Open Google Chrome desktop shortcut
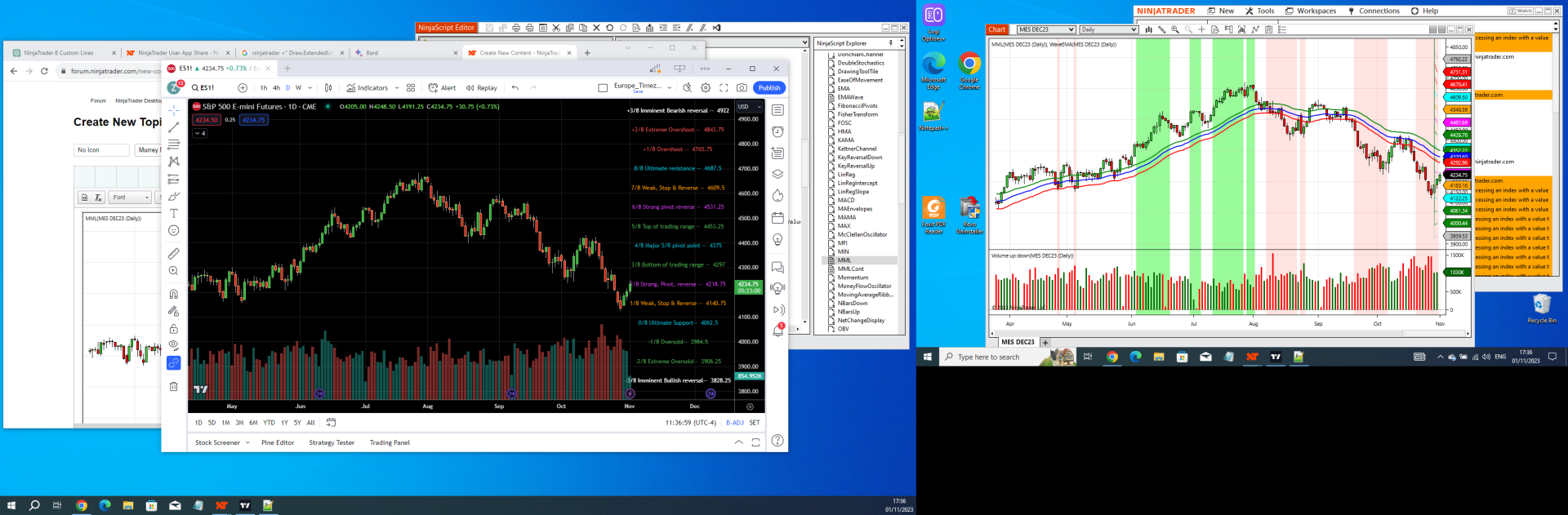Image resolution: width=1568 pixels, height=515 pixels. (969, 71)
